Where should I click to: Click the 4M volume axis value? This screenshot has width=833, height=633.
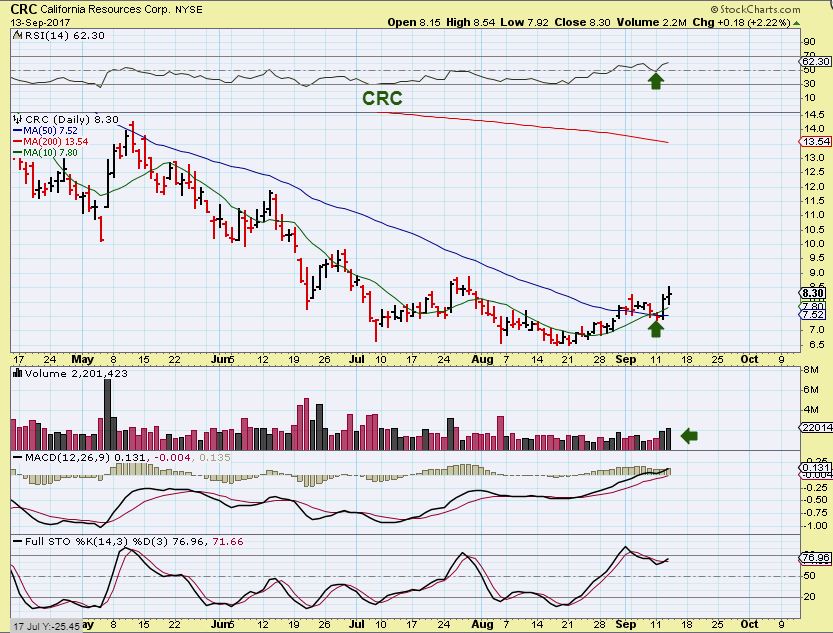click(x=810, y=409)
